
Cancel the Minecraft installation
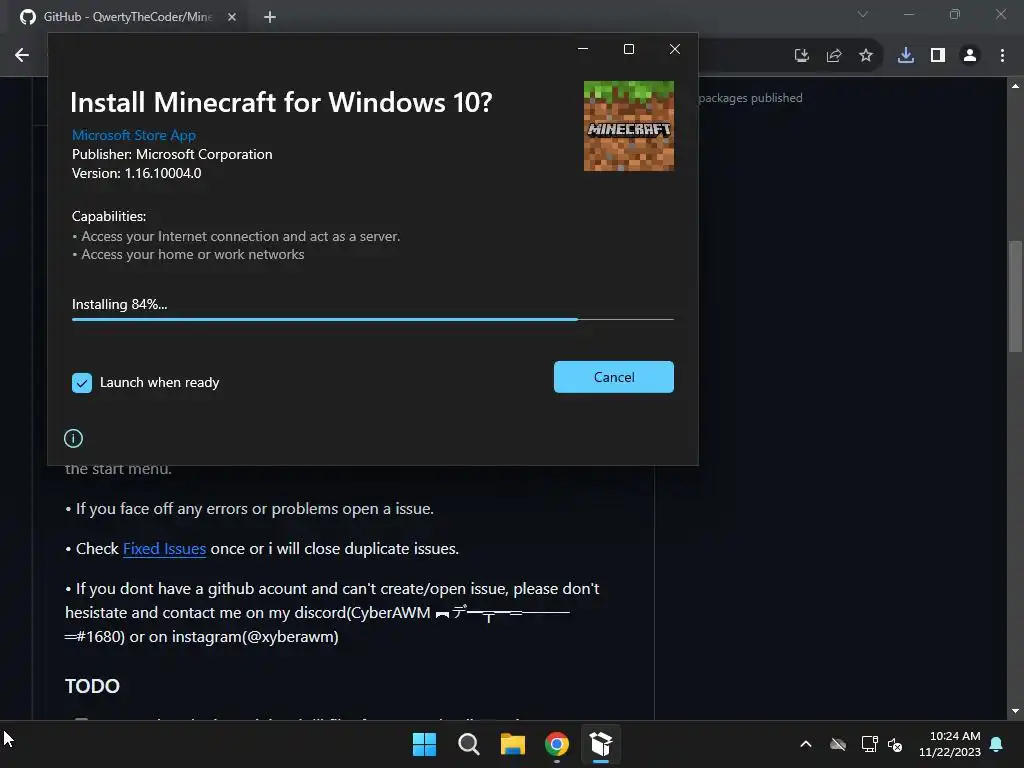pos(613,377)
